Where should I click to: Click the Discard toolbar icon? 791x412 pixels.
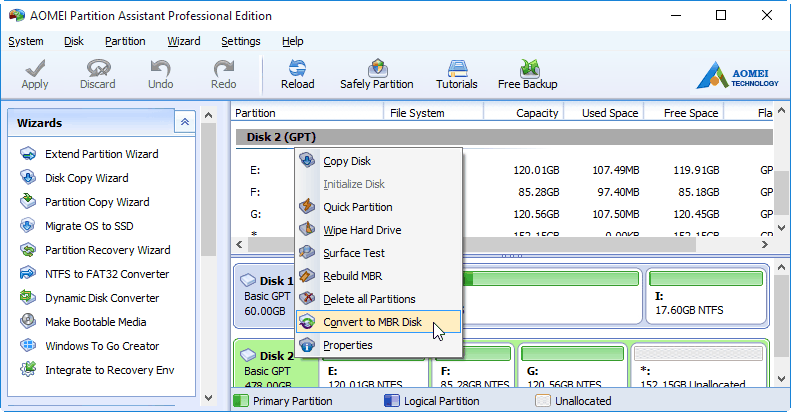[x=98, y=68]
